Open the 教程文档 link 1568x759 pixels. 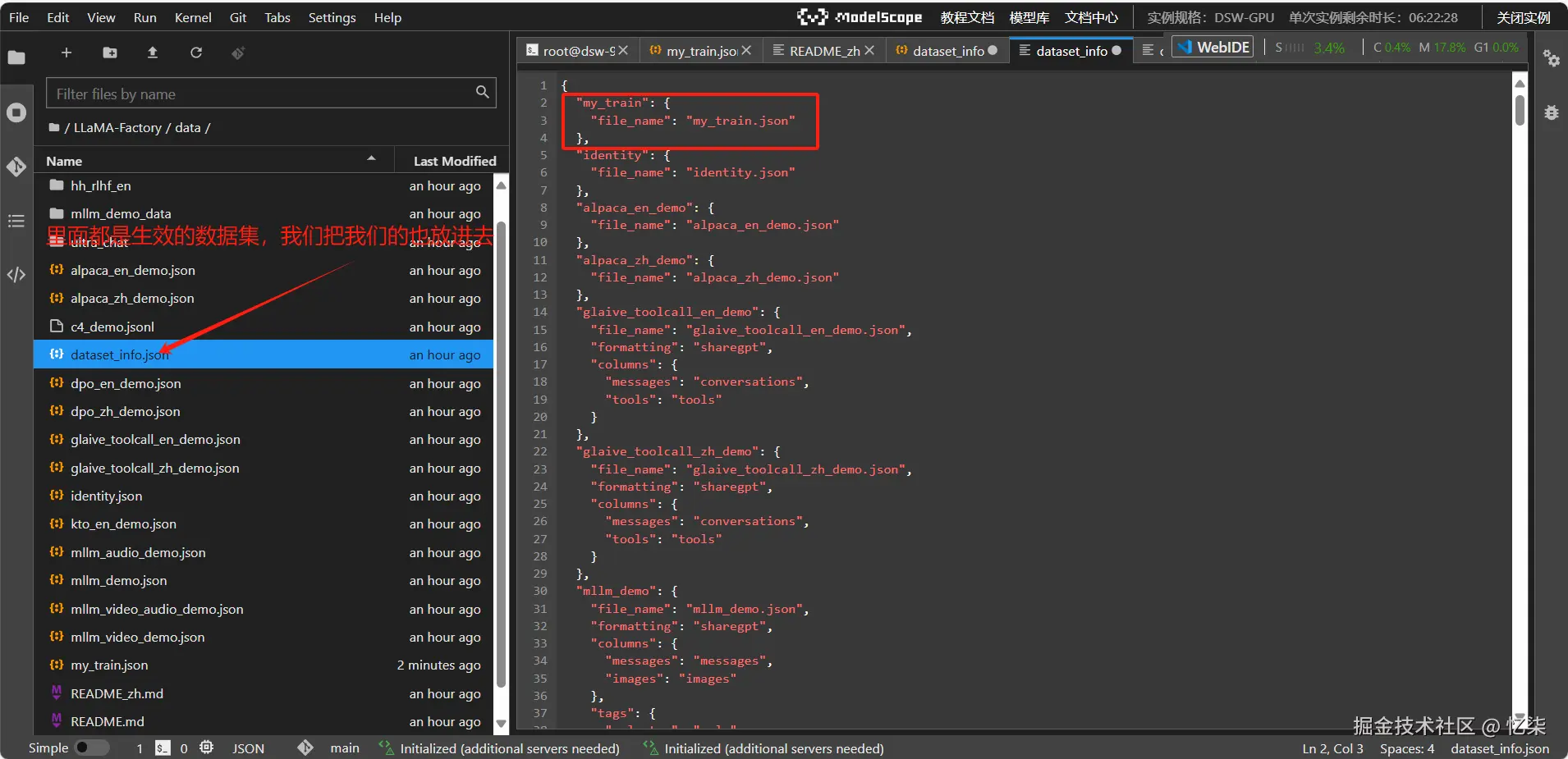pyautogui.click(x=967, y=17)
